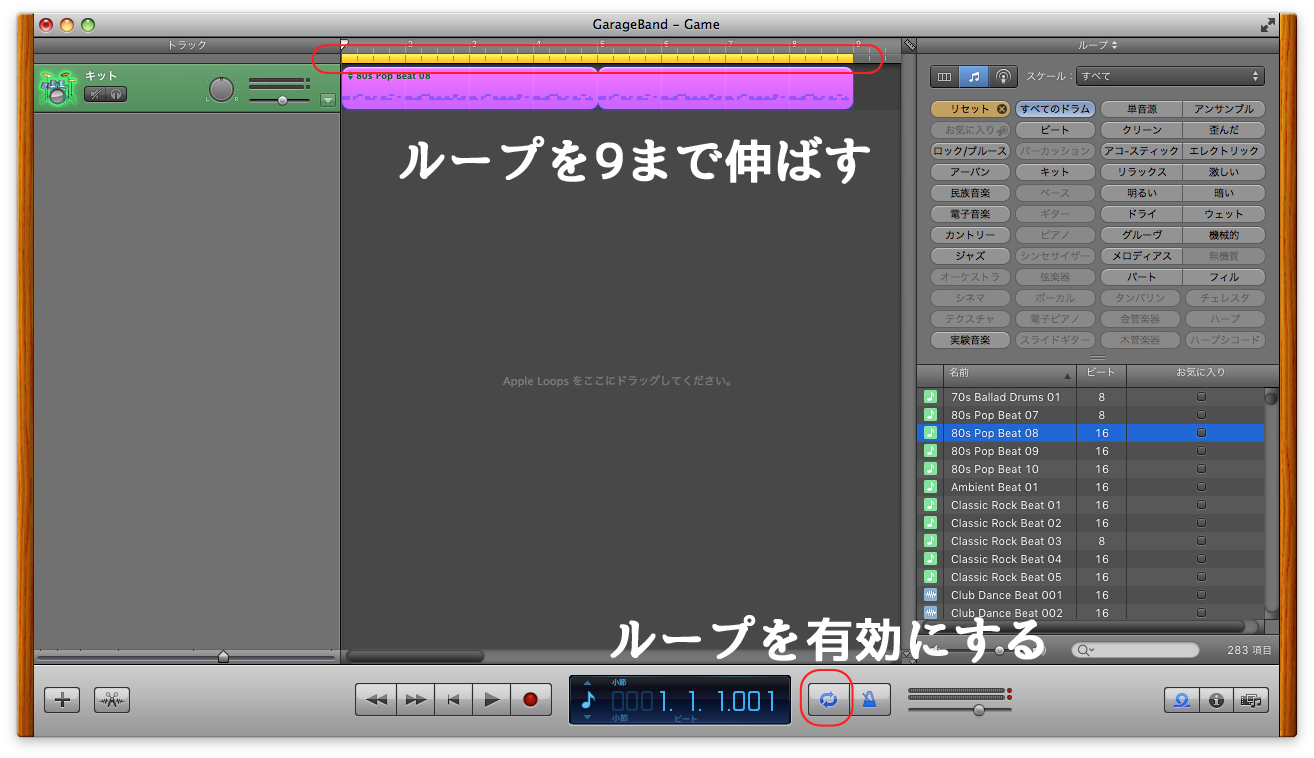Select Classic Rock Beat 03 loop
1314x758 pixels.
click(1091, 541)
